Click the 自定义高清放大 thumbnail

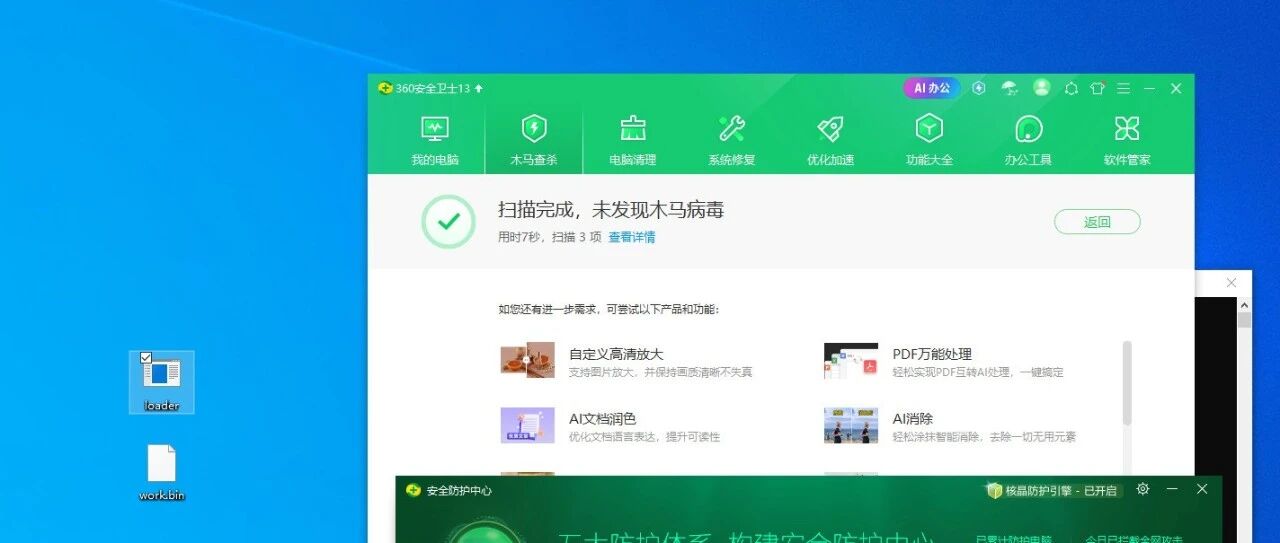coord(527,360)
